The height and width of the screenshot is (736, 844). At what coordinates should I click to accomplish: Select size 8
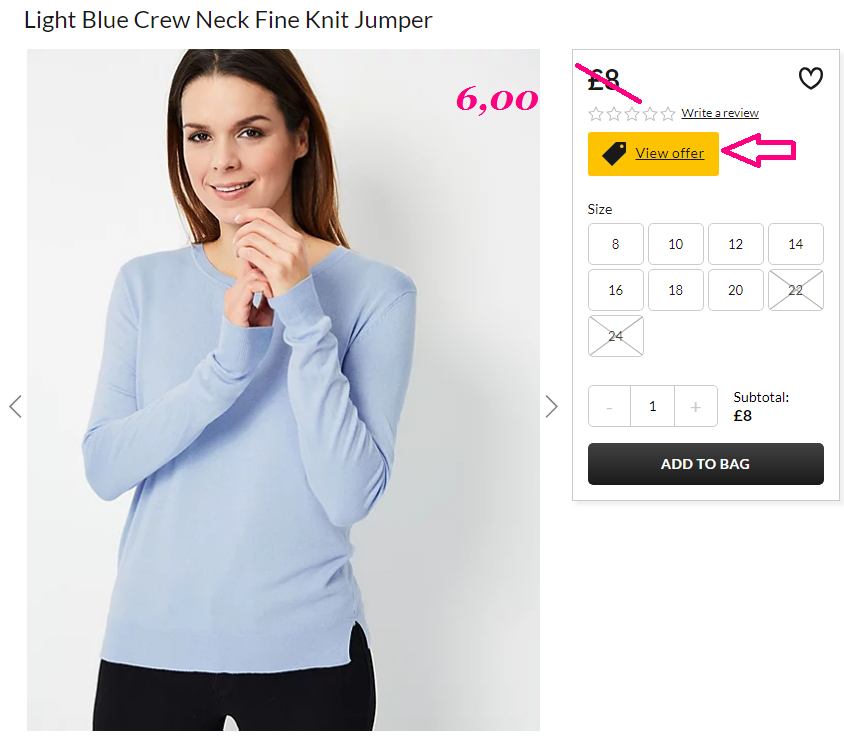click(616, 244)
